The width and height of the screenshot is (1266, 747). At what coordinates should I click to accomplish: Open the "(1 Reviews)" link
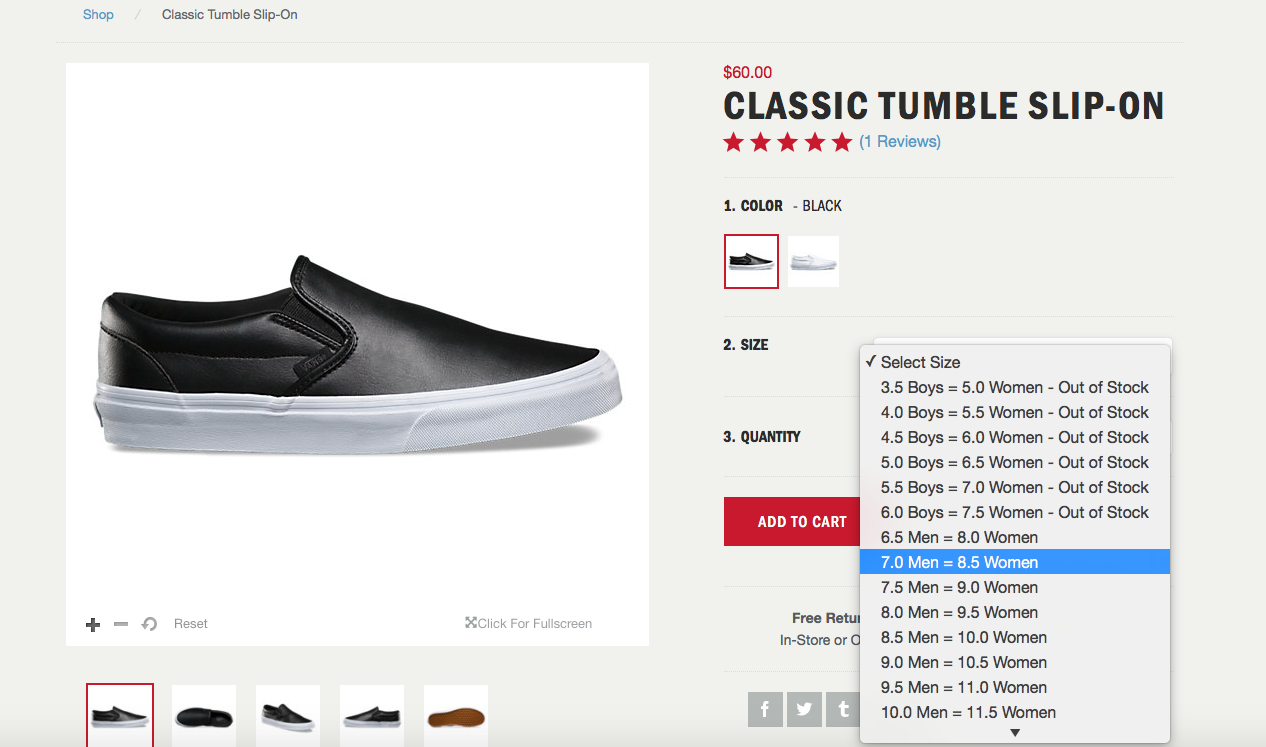[900, 141]
